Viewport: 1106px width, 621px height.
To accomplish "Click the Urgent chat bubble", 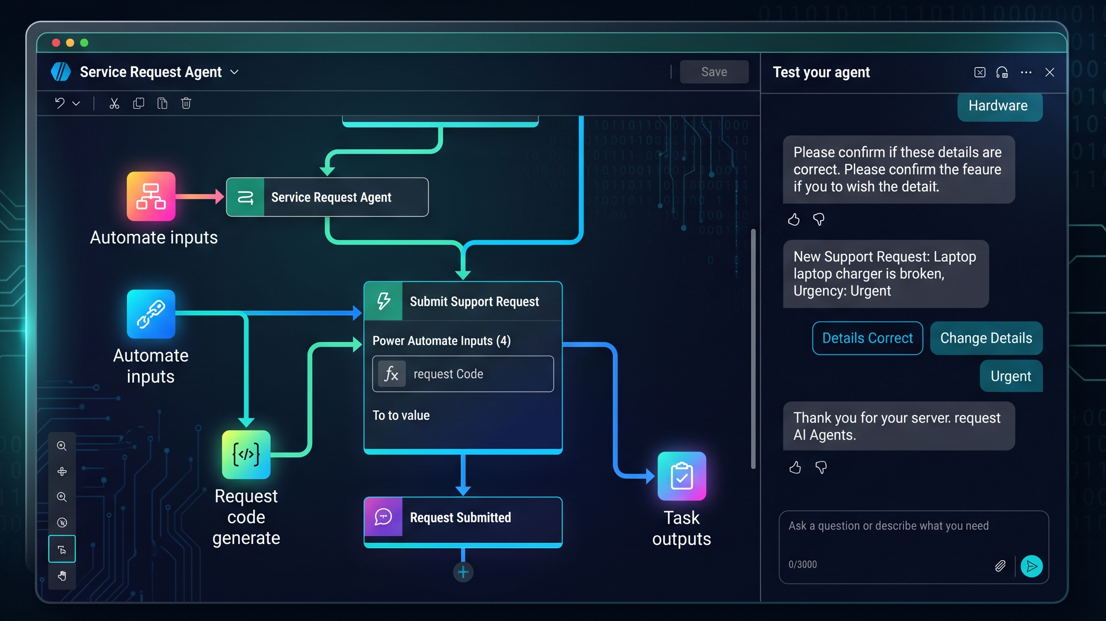I will click(1011, 376).
